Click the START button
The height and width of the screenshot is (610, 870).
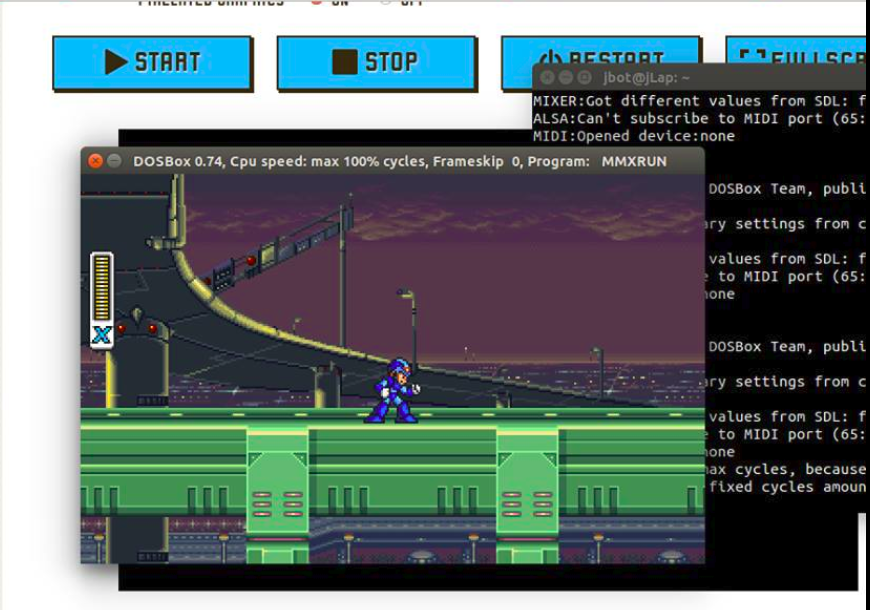tap(153, 63)
